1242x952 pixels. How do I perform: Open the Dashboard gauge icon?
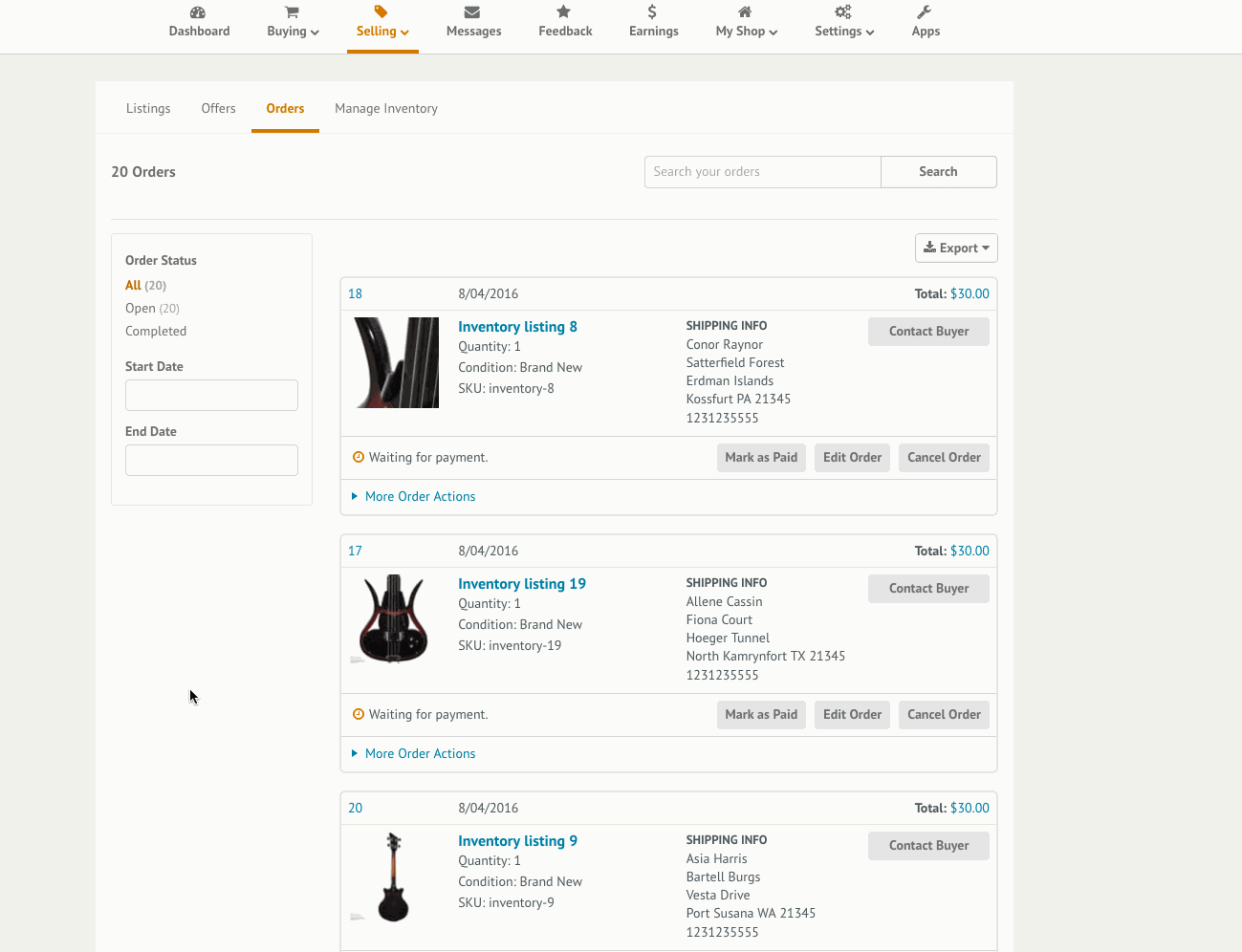[198, 12]
